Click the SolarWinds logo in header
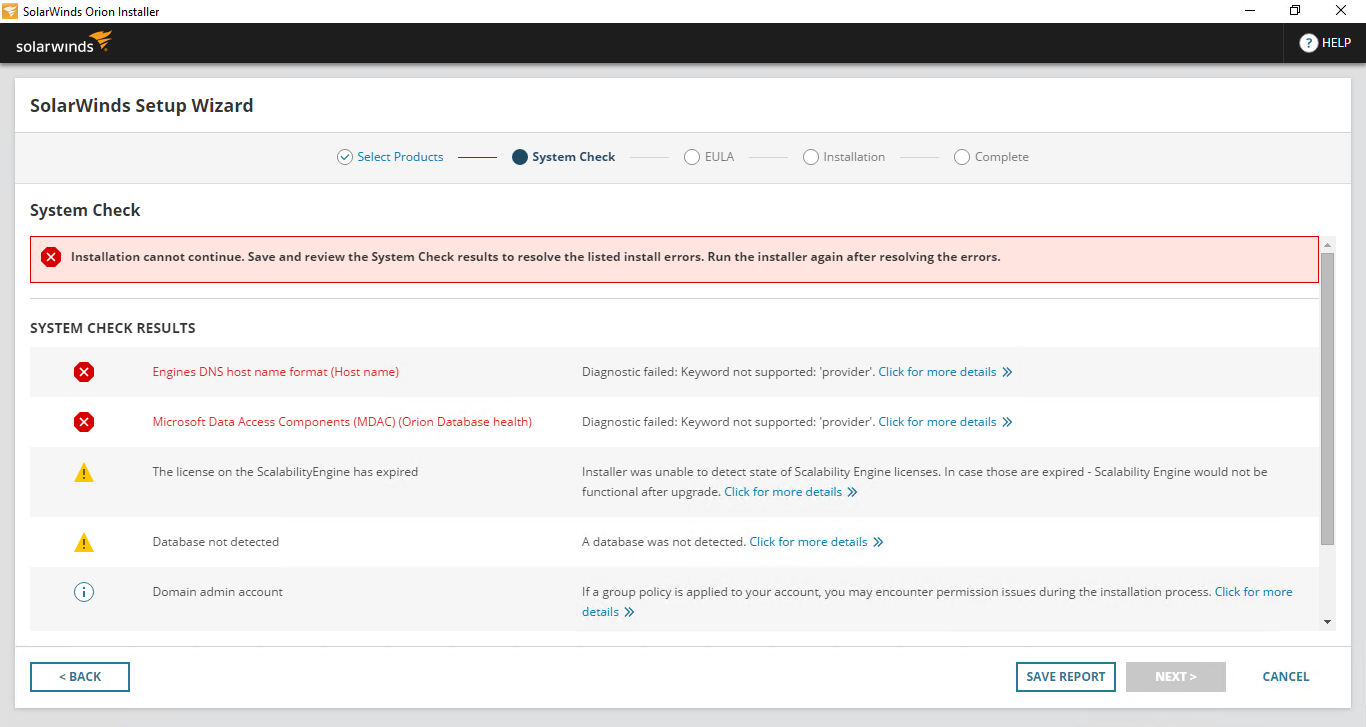The height and width of the screenshot is (727, 1366). click(64, 43)
